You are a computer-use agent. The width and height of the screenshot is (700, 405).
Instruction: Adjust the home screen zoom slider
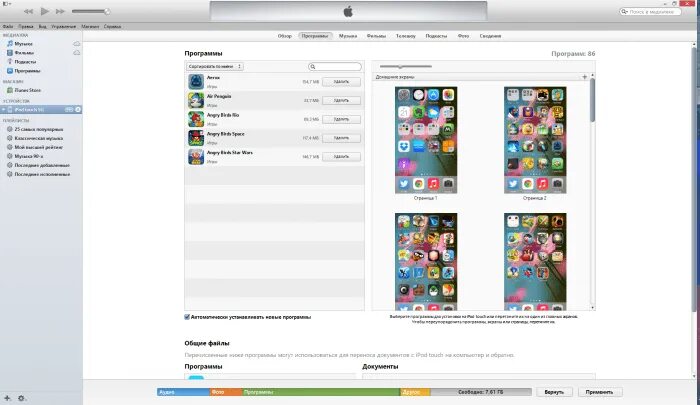[x=400, y=67]
